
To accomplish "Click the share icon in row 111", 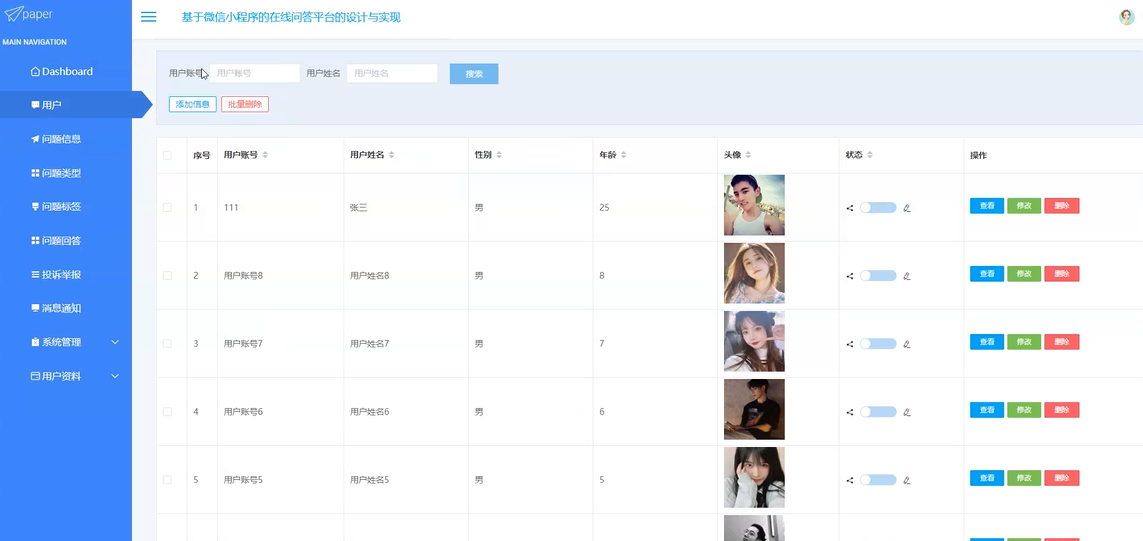I will pyautogui.click(x=850, y=208).
